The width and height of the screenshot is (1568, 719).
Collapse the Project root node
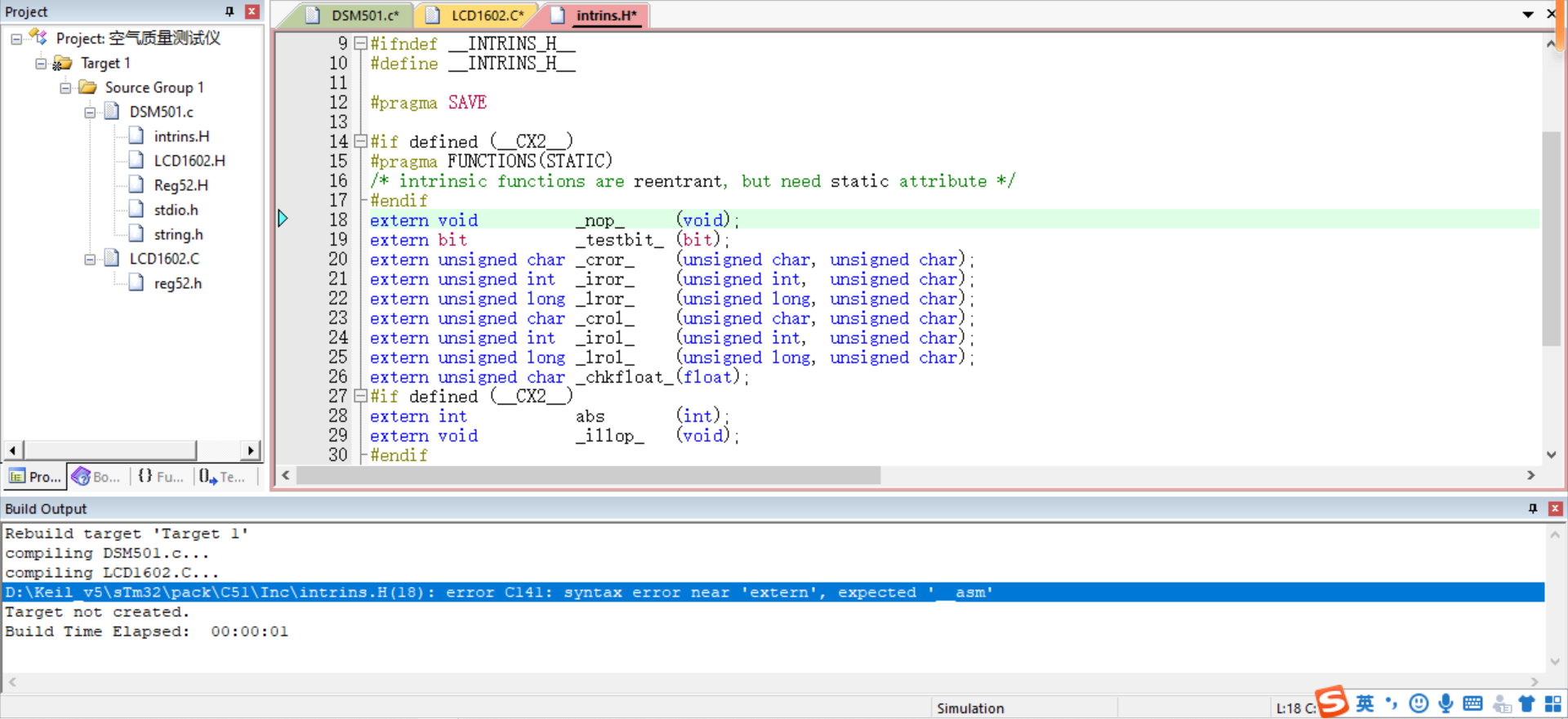pos(16,38)
